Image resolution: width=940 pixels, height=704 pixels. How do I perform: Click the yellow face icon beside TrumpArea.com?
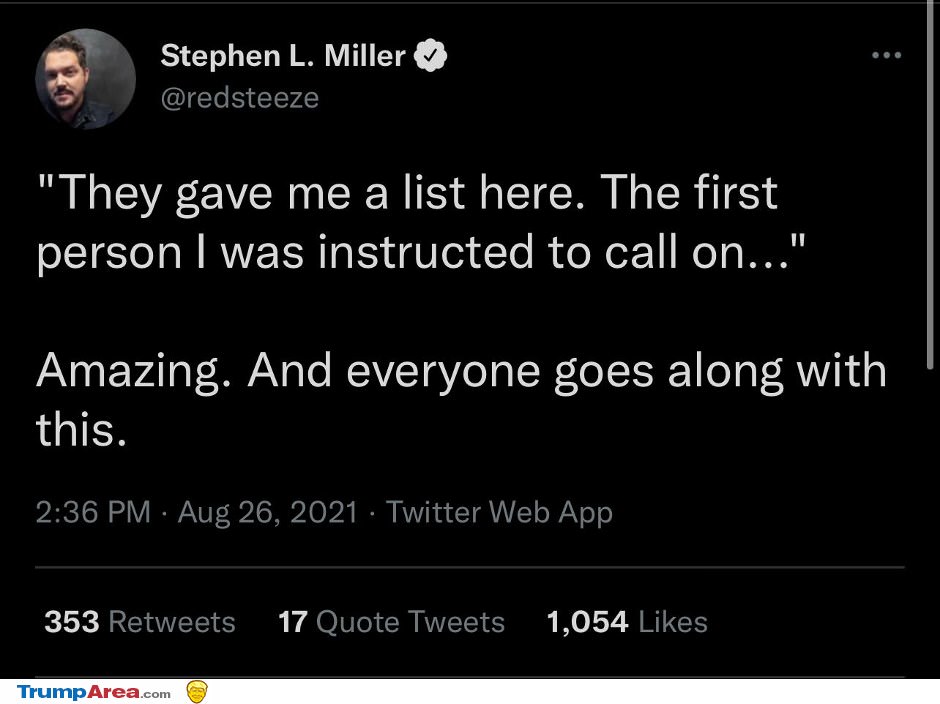(197, 691)
